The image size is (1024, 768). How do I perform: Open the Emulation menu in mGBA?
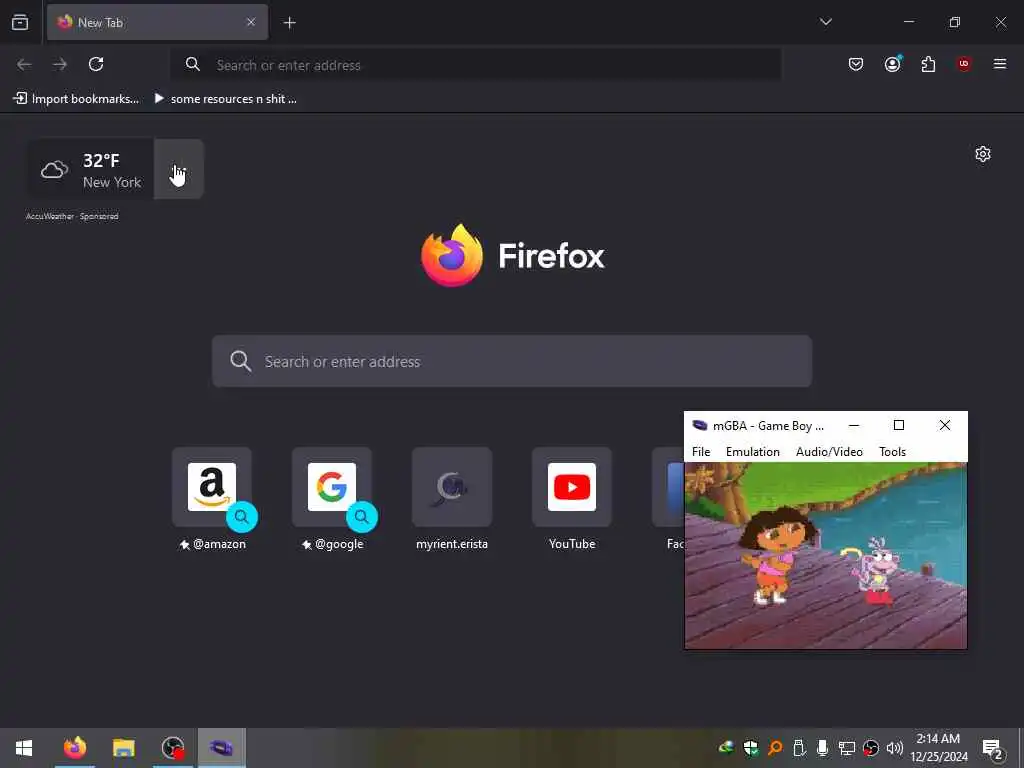pos(752,452)
